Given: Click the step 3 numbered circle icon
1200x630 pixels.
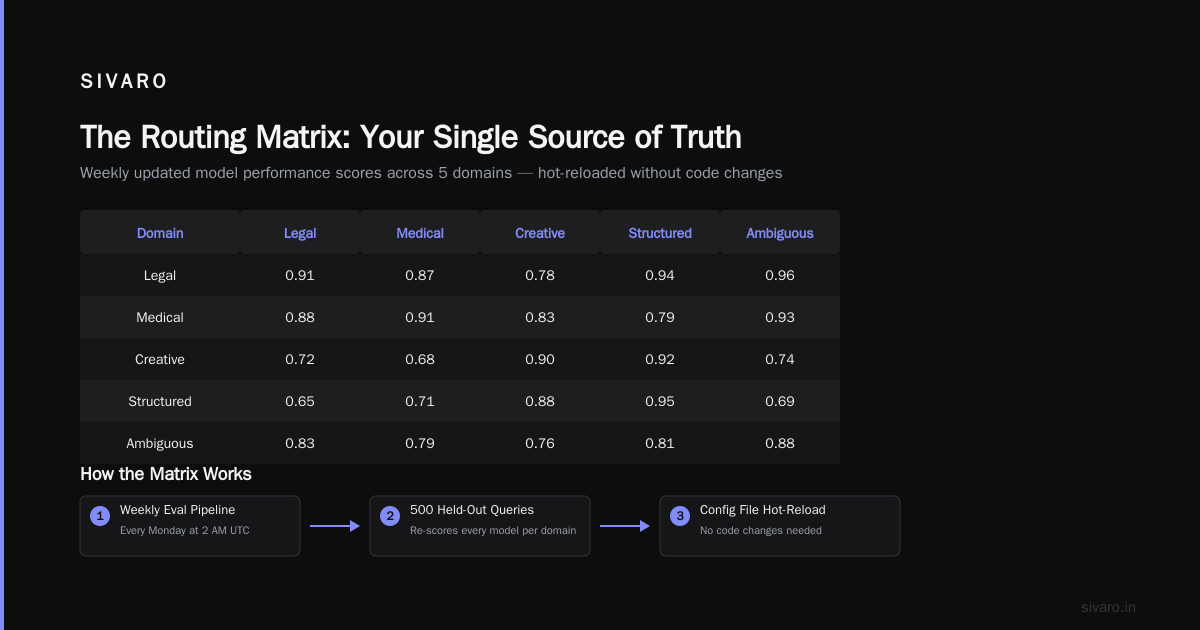Looking at the screenshot, I should [680, 516].
